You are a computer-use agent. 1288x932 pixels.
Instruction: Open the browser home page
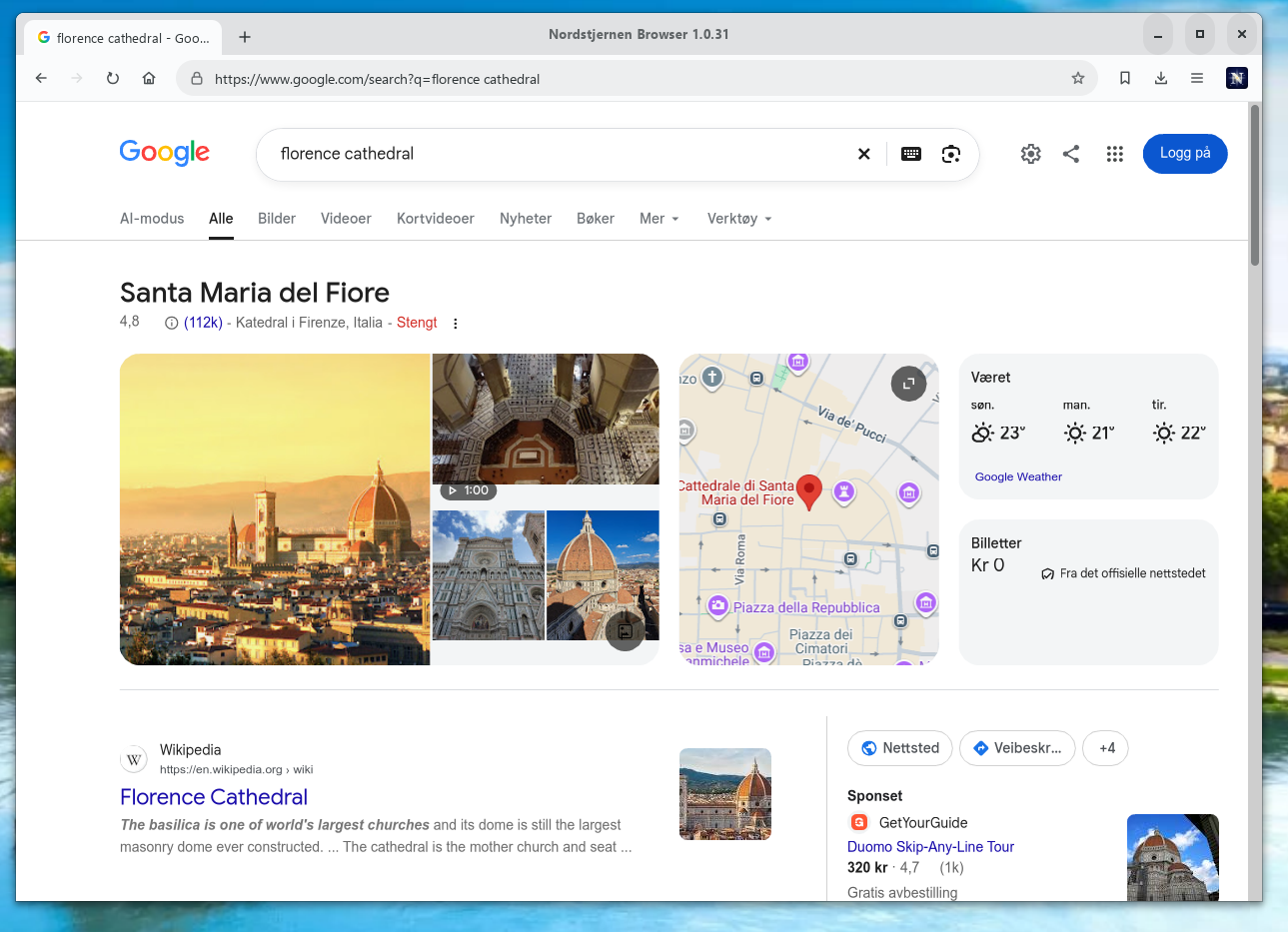pos(149,78)
